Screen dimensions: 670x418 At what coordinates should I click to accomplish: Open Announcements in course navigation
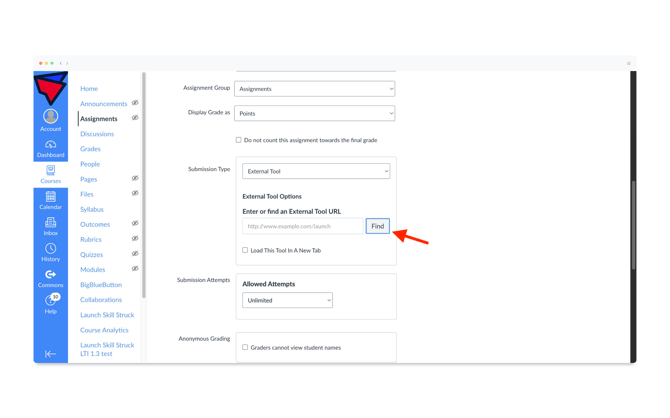point(103,104)
